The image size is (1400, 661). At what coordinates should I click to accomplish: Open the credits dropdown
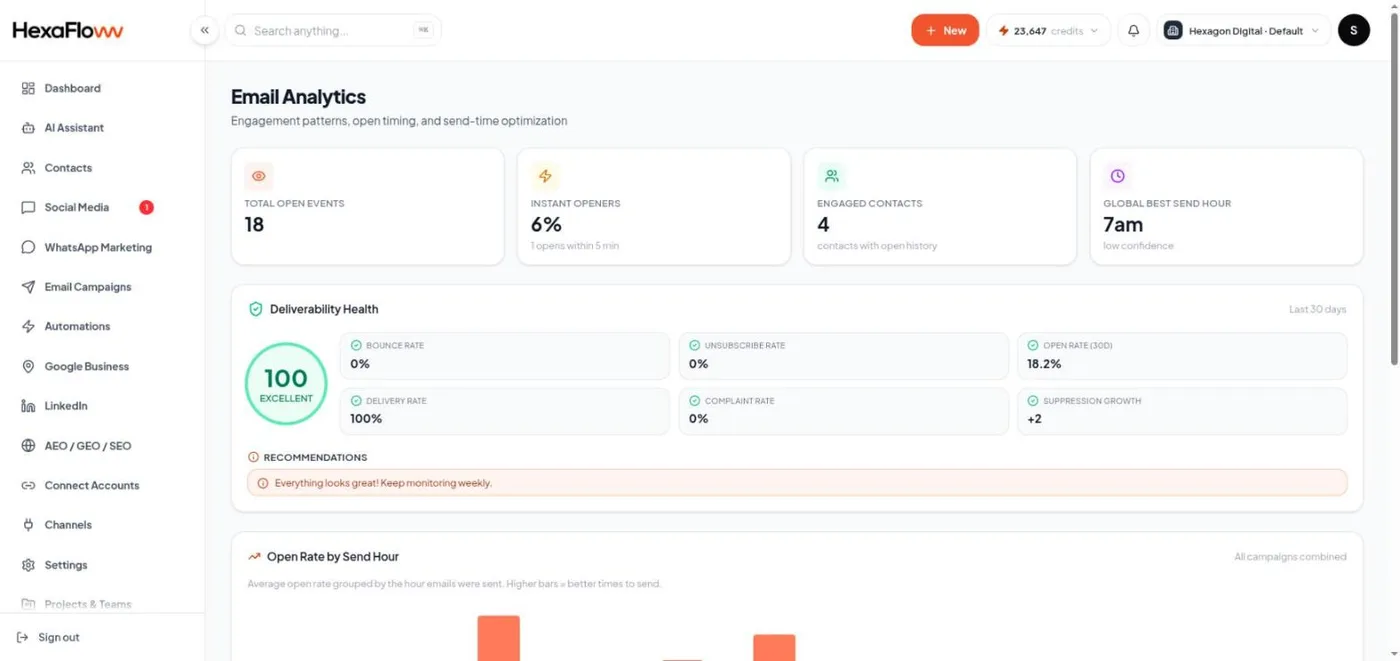click(1048, 31)
